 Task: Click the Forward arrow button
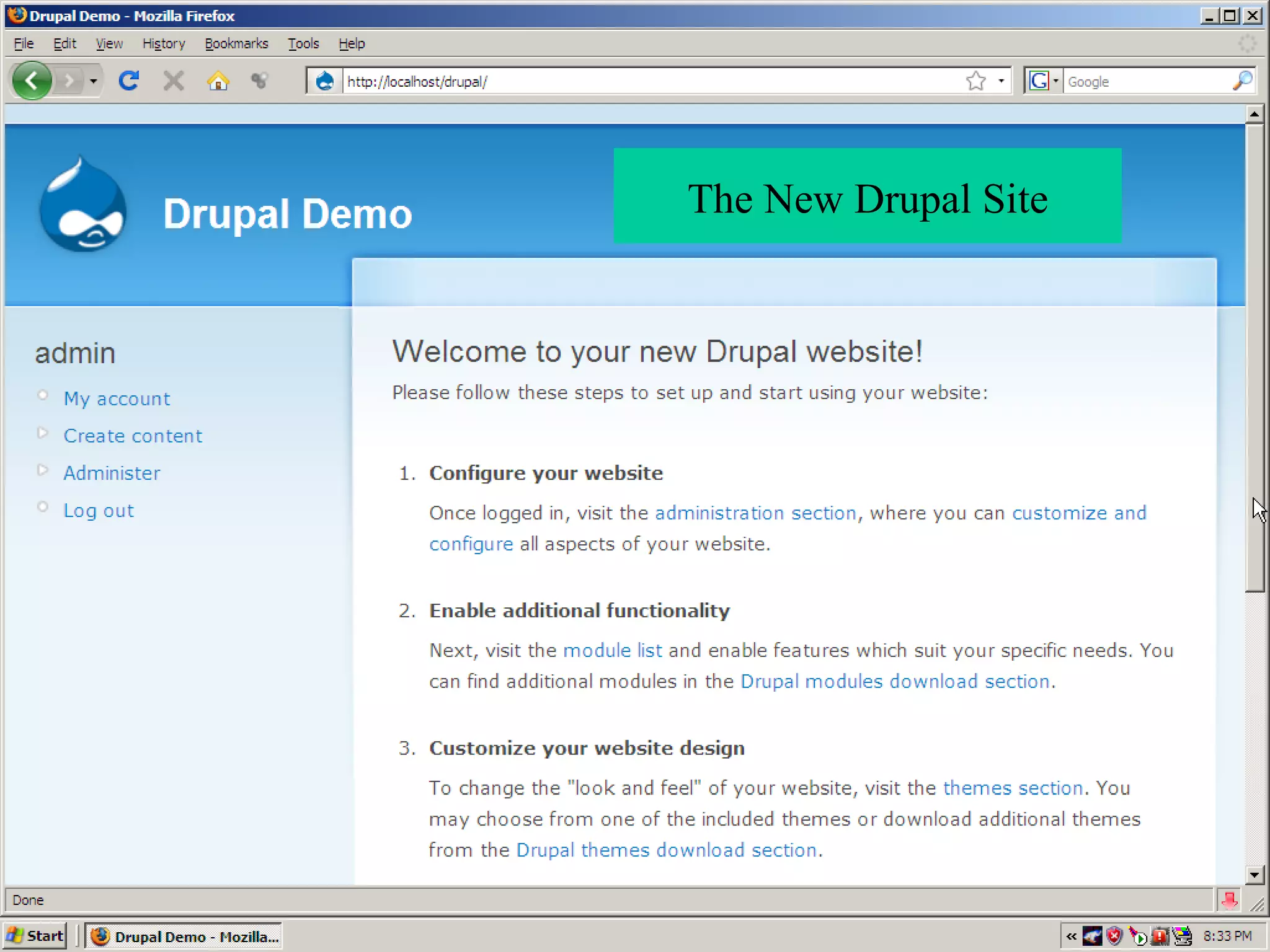click(69, 81)
